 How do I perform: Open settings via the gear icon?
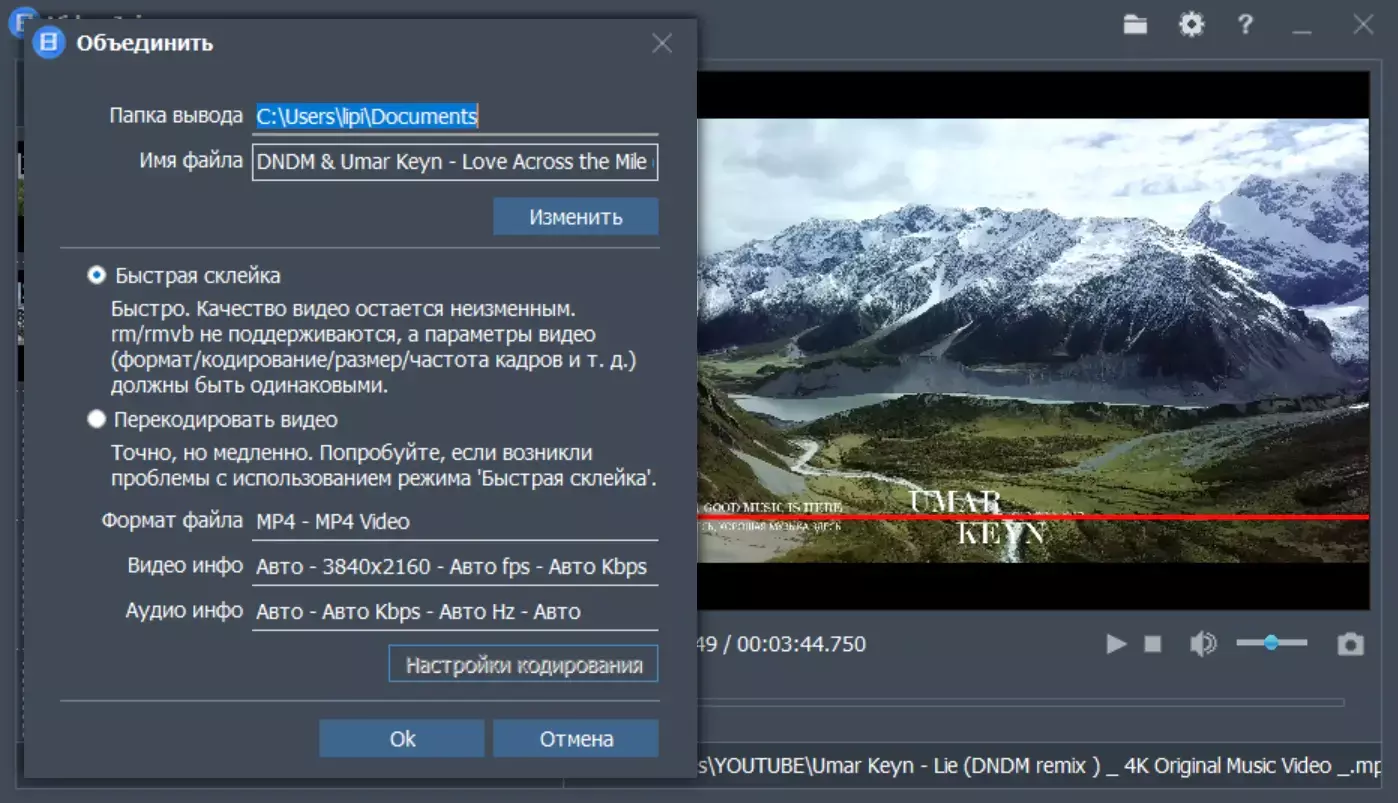(x=1191, y=25)
